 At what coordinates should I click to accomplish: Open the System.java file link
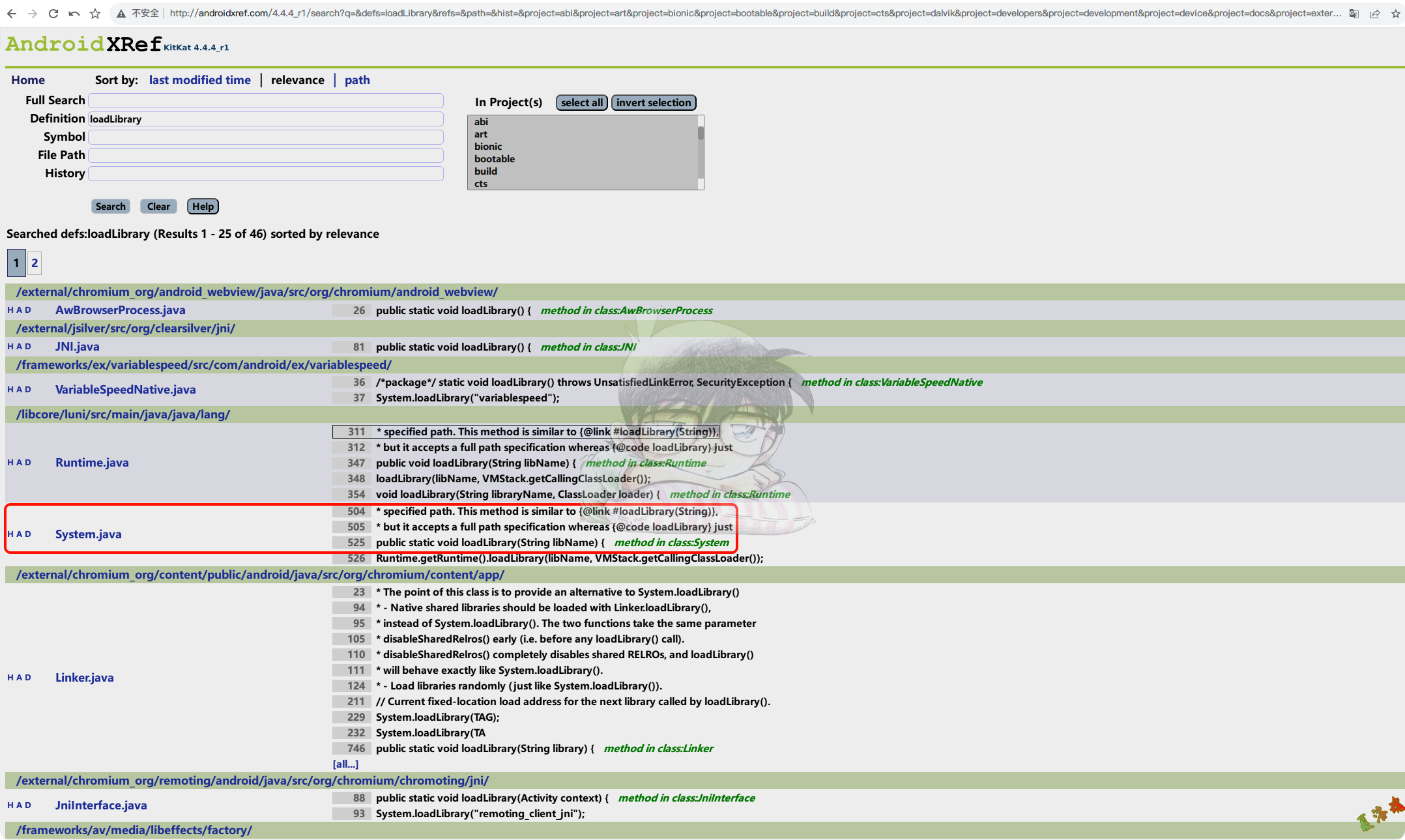pos(88,534)
